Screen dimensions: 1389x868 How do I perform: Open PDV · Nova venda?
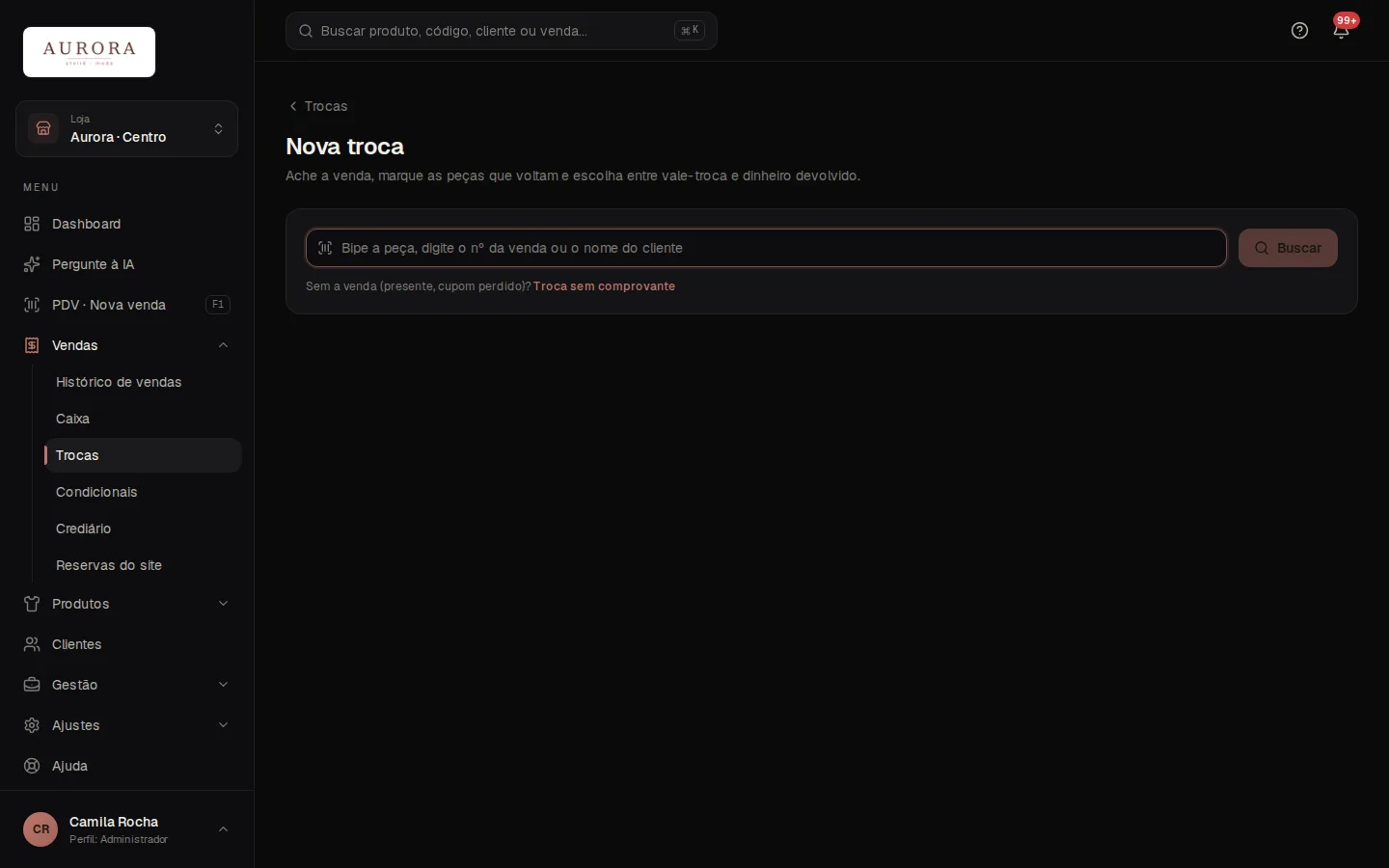coord(126,305)
